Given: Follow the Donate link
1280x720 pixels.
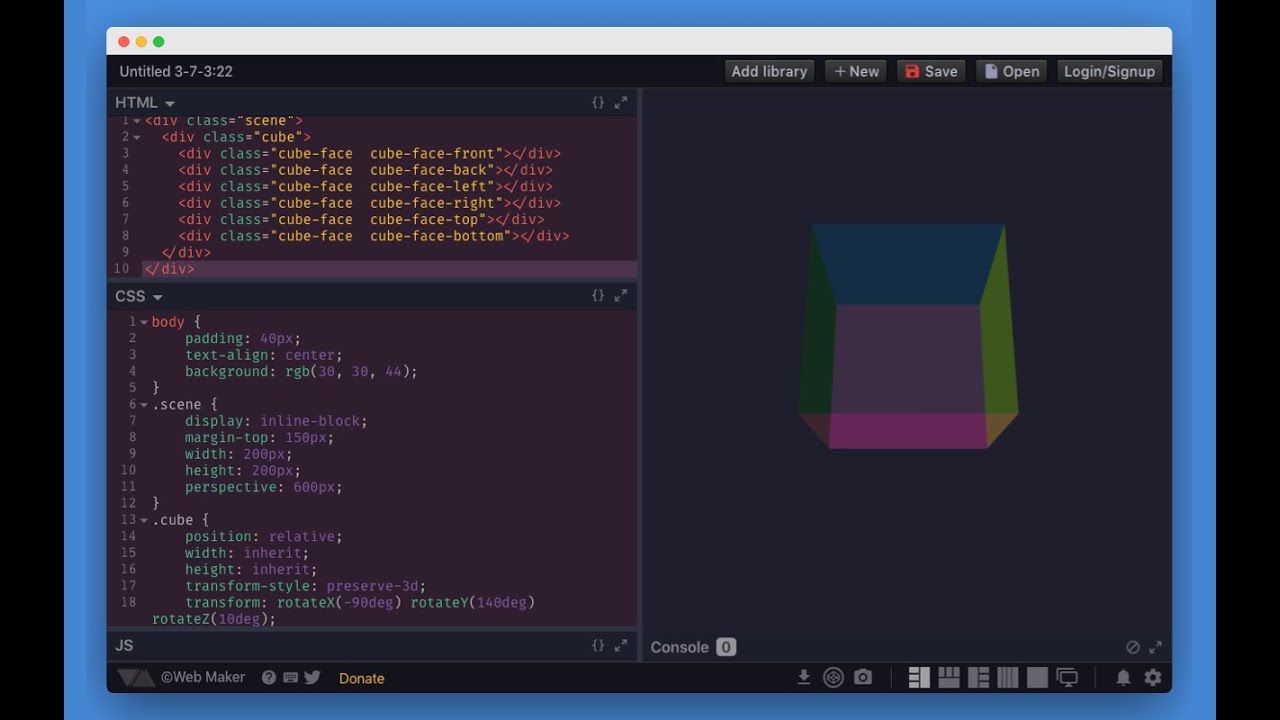Looking at the screenshot, I should pyautogui.click(x=361, y=678).
